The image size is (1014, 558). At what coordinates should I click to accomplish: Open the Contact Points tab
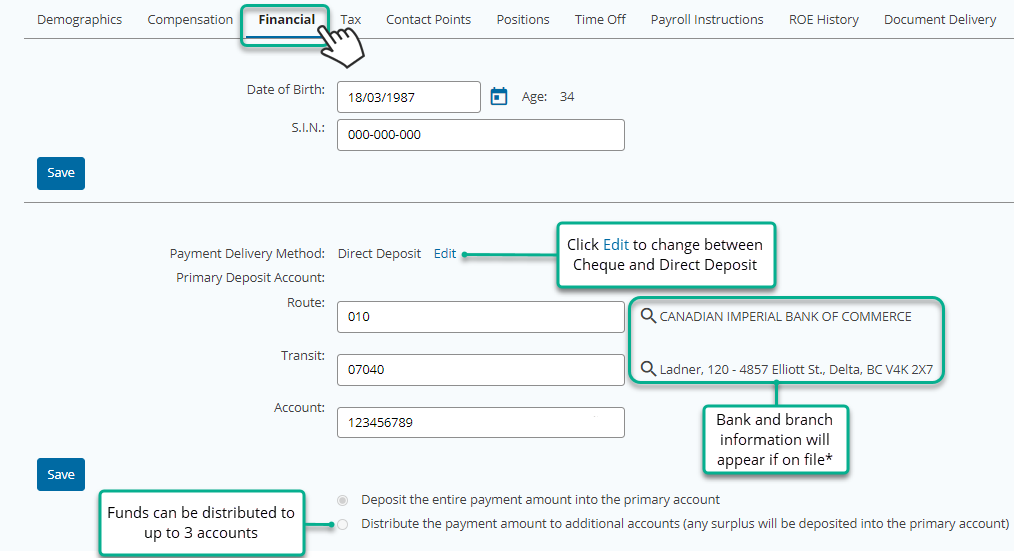tap(428, 19)
